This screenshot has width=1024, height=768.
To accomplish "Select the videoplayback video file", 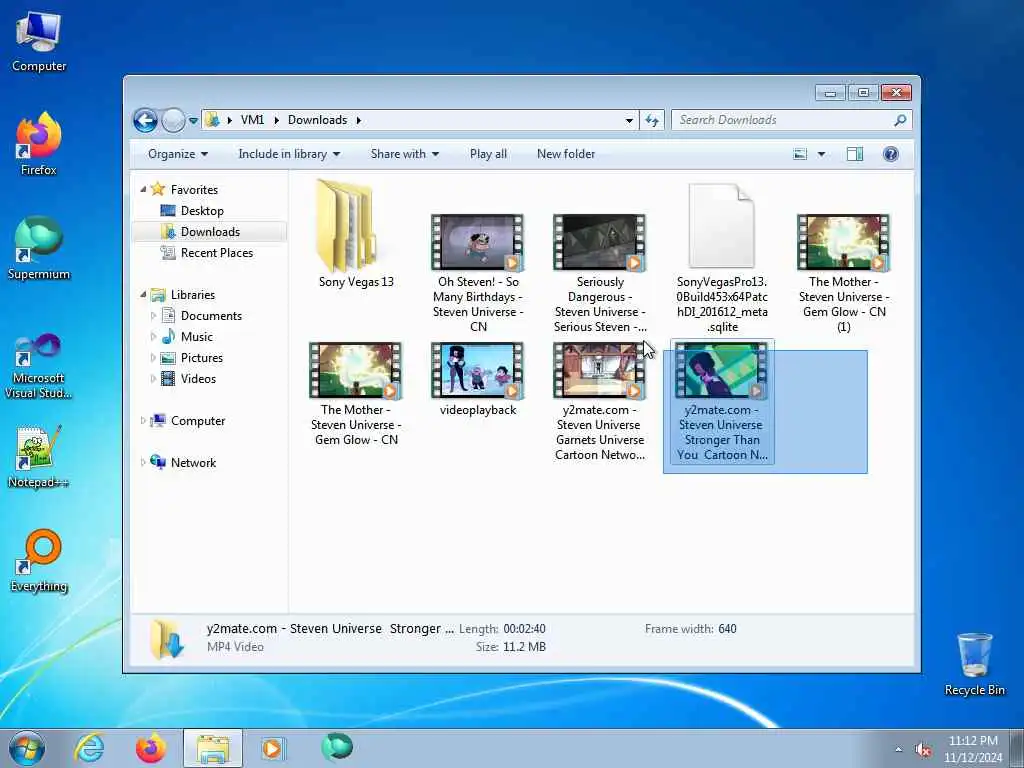I will point(478,379).
